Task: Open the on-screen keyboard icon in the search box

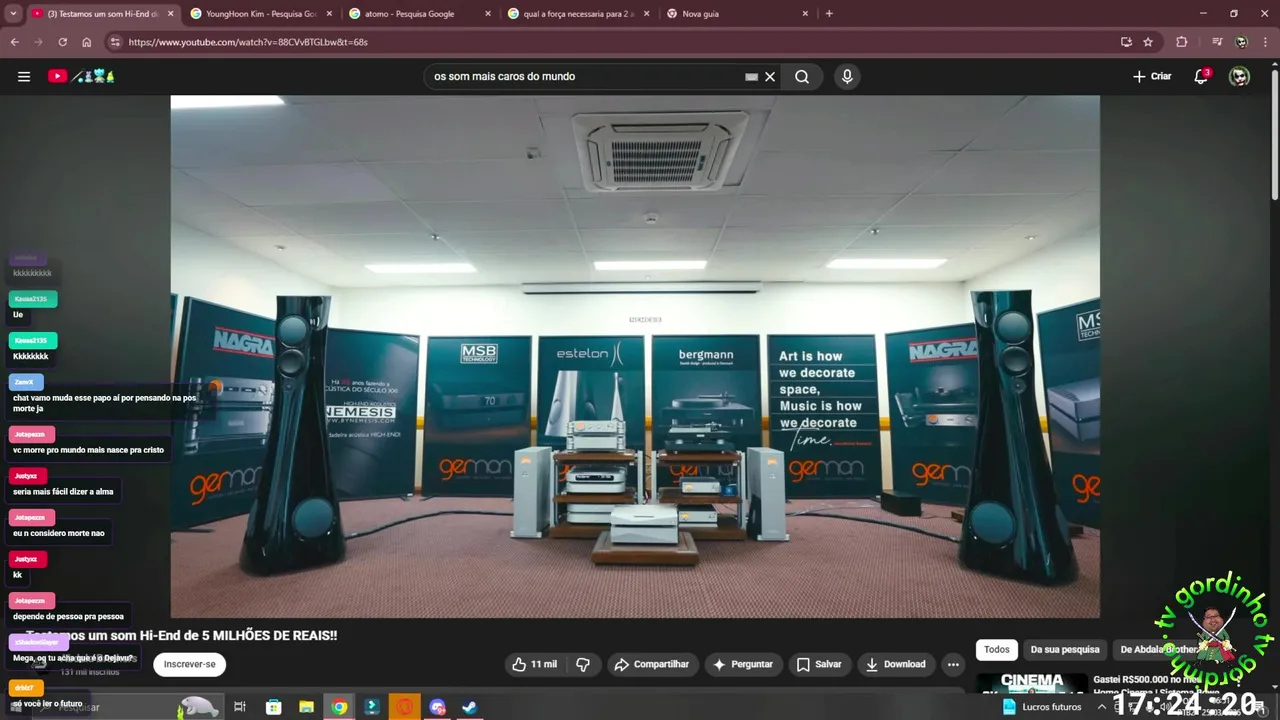Action: (752, 76)
